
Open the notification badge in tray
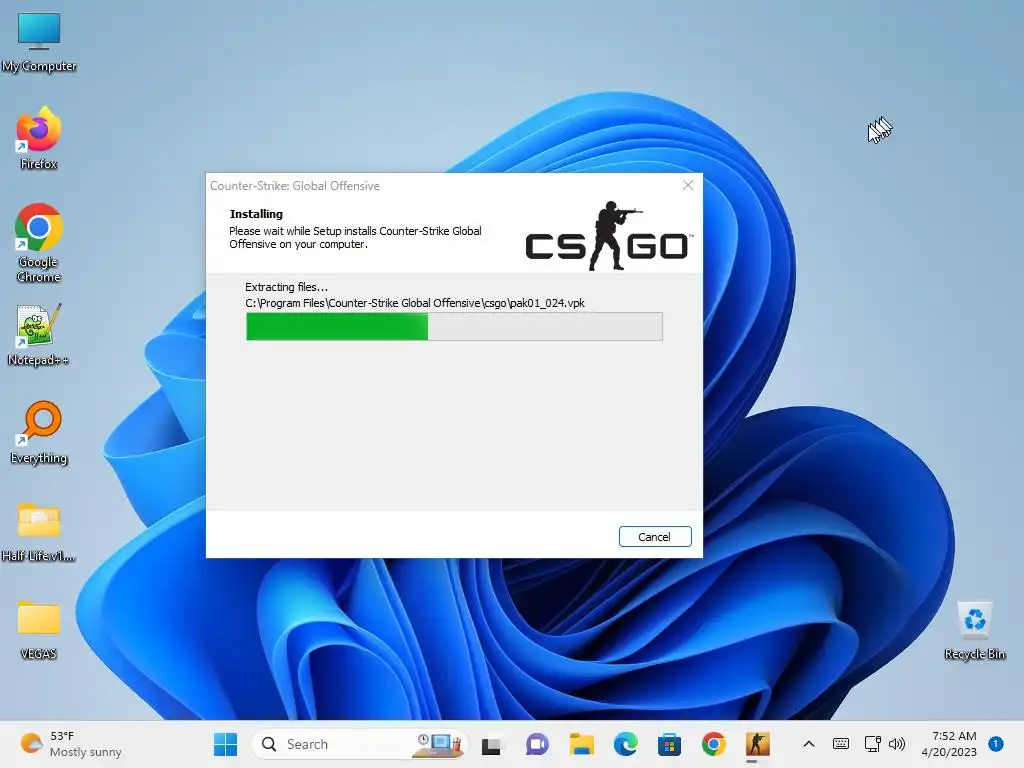point(996,744)
